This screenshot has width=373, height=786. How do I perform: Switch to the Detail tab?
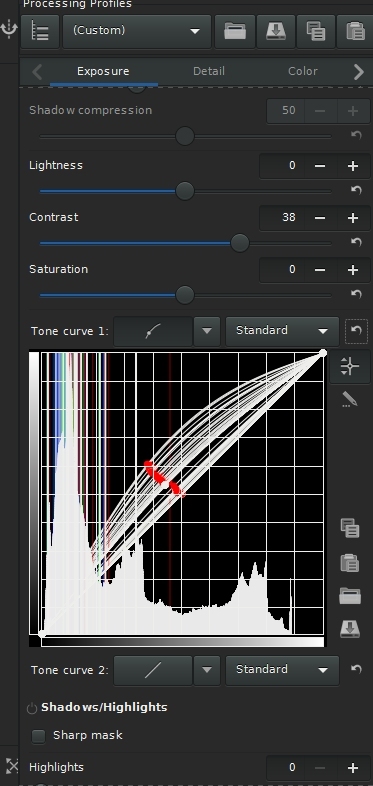click(x=209, y=71)
